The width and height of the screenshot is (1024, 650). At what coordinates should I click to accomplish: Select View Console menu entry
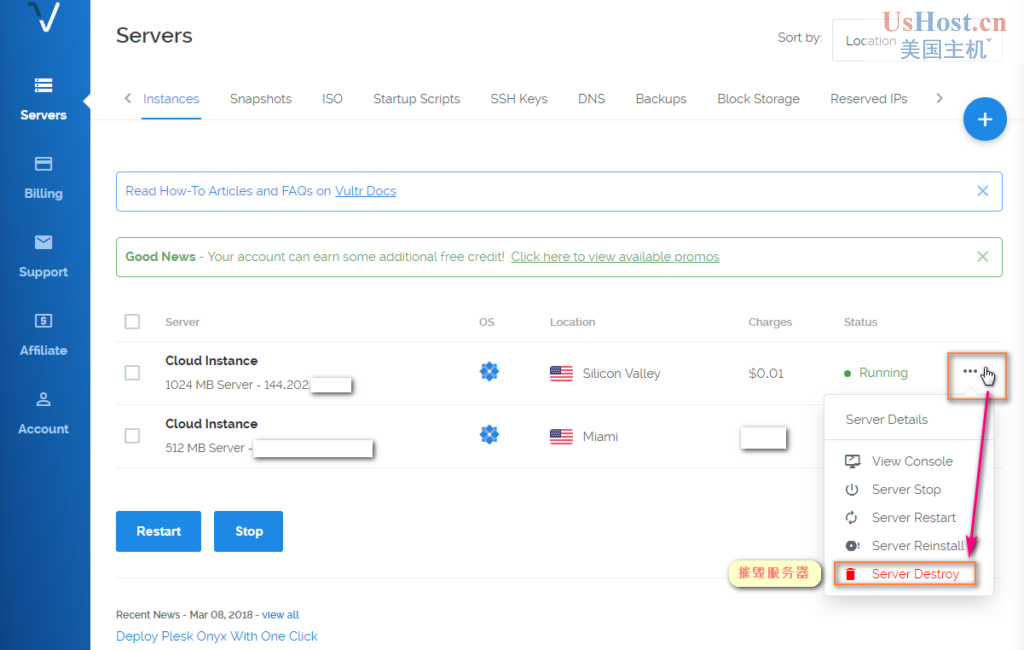pyautogui.click(x=912, y=461)
